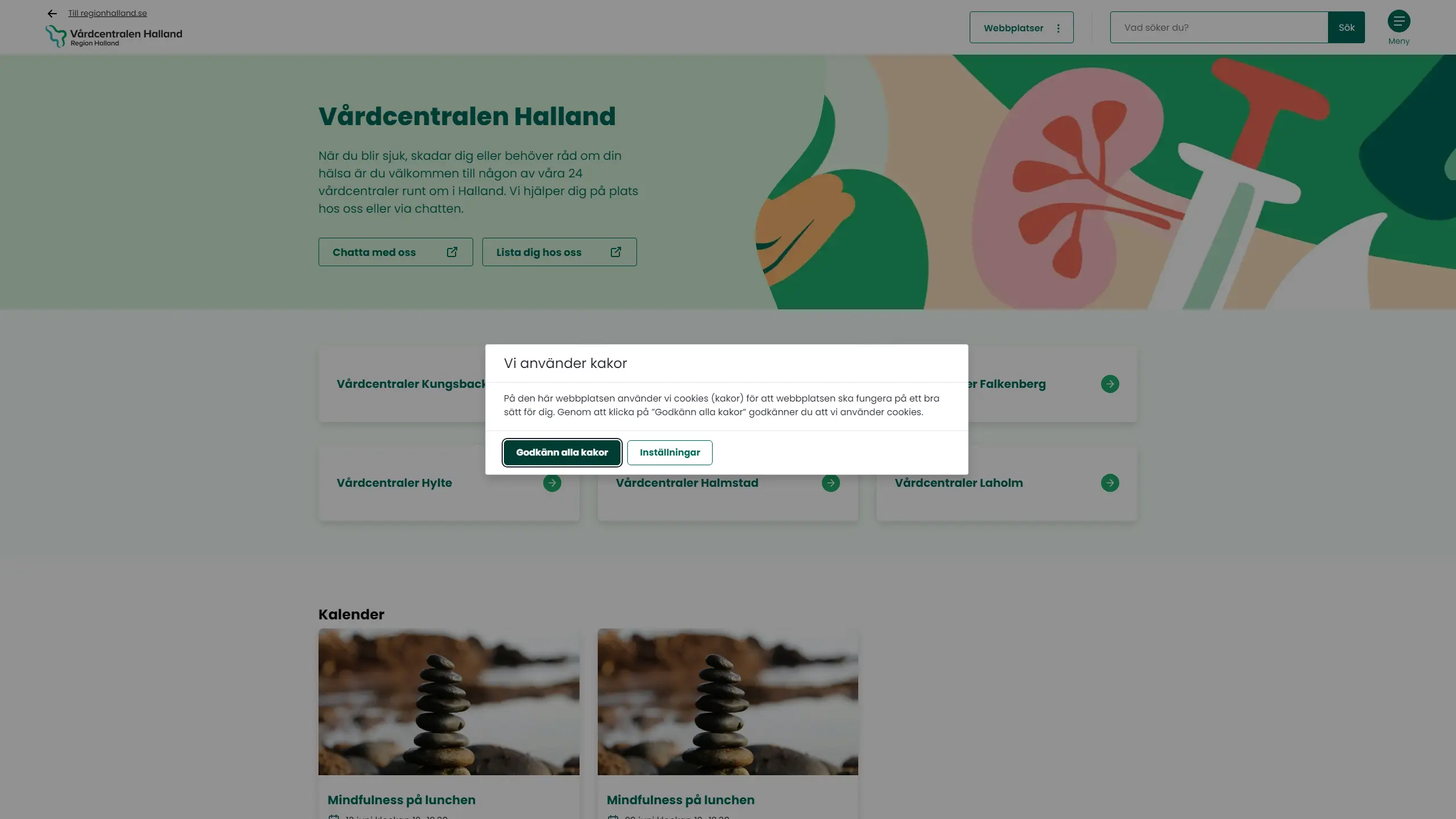
Task: Open the Vårdcentraler Kungsbacka card
Action: (x=404, y=384)
